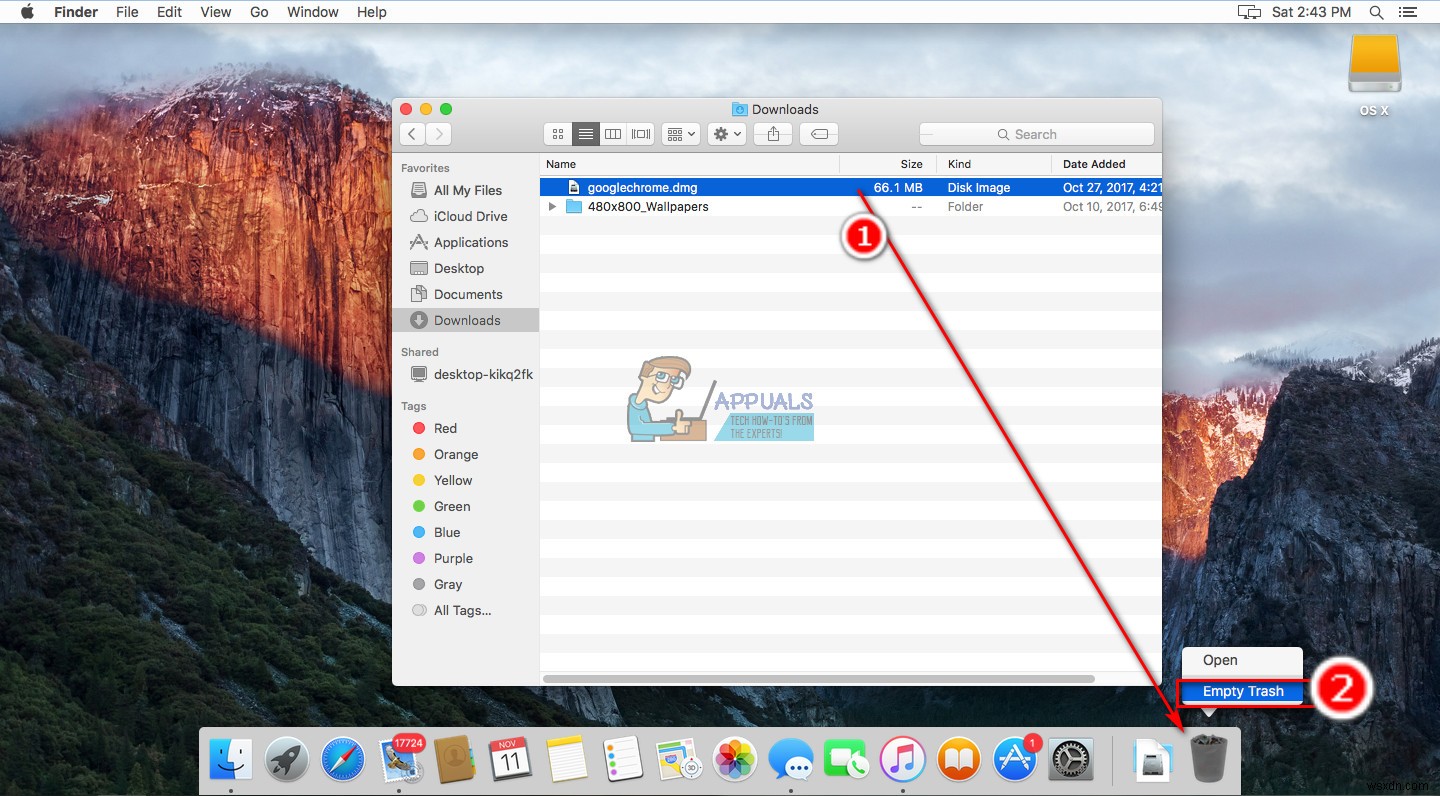Launch the App Store from the Dock
The height and width of the screenshot is (796, 1440).
pyautogui.click(x=1015, y=759)
